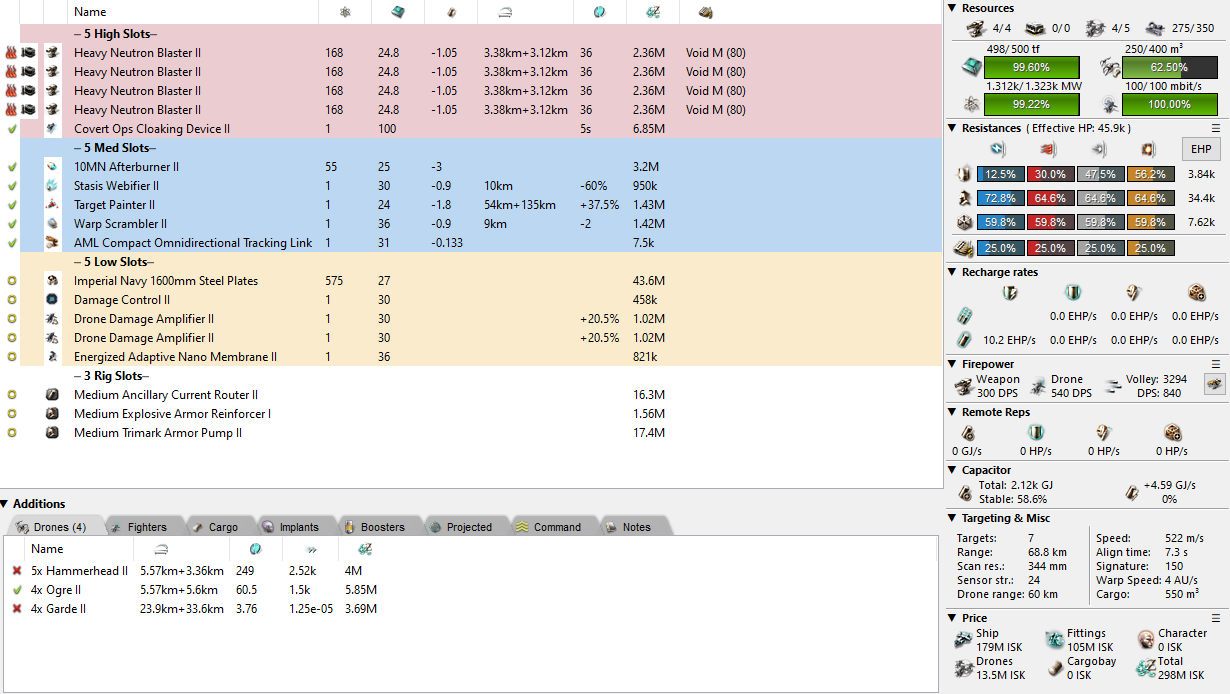Click the Target Painter II module icon
Screen dimensions: 1230x694
coord(52,205)
